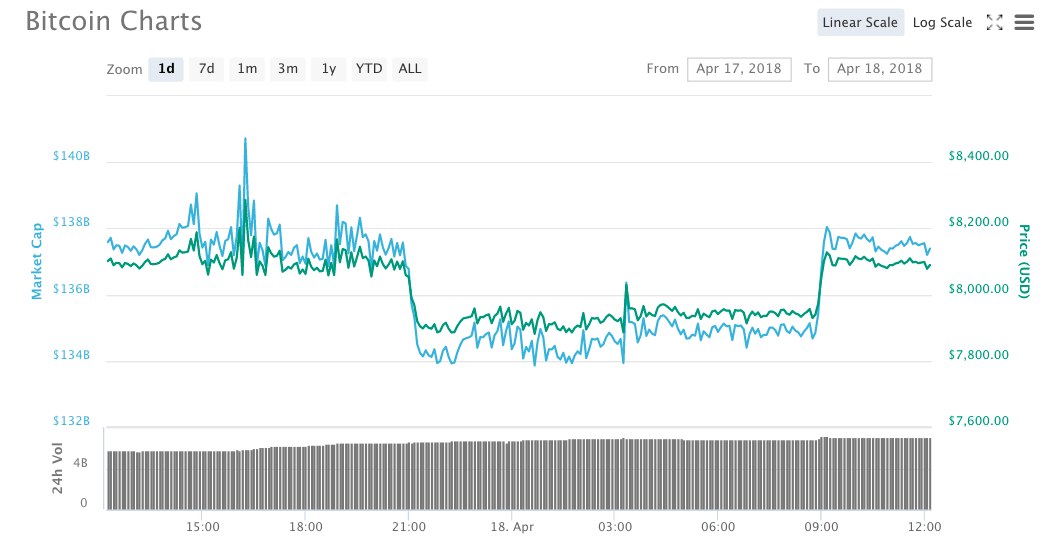This screenshot has height=550, width=1056.
Task: Set zoom to 1m
Action: pos(247,69)
